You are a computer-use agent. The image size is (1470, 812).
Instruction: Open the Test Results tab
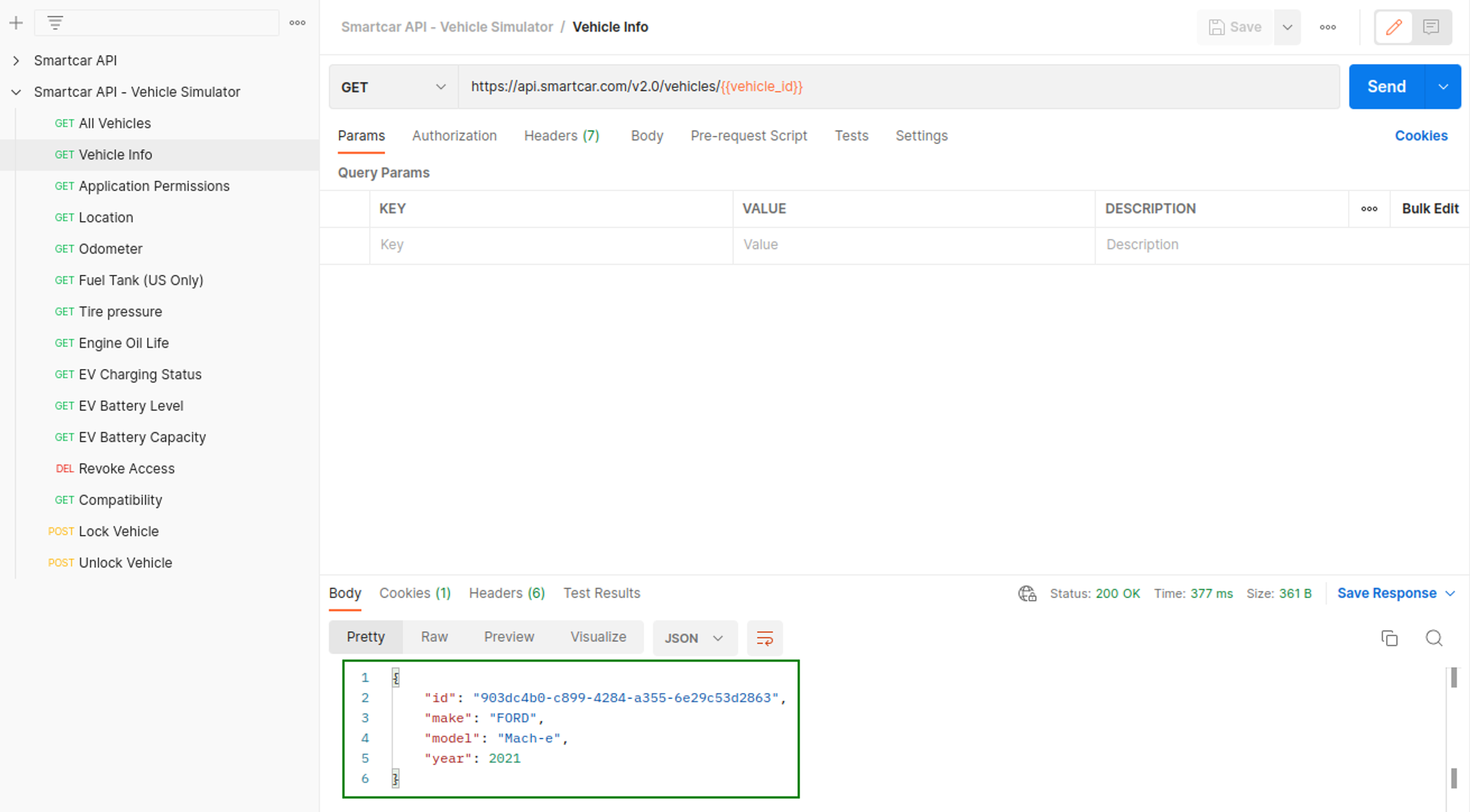(601, 593)
